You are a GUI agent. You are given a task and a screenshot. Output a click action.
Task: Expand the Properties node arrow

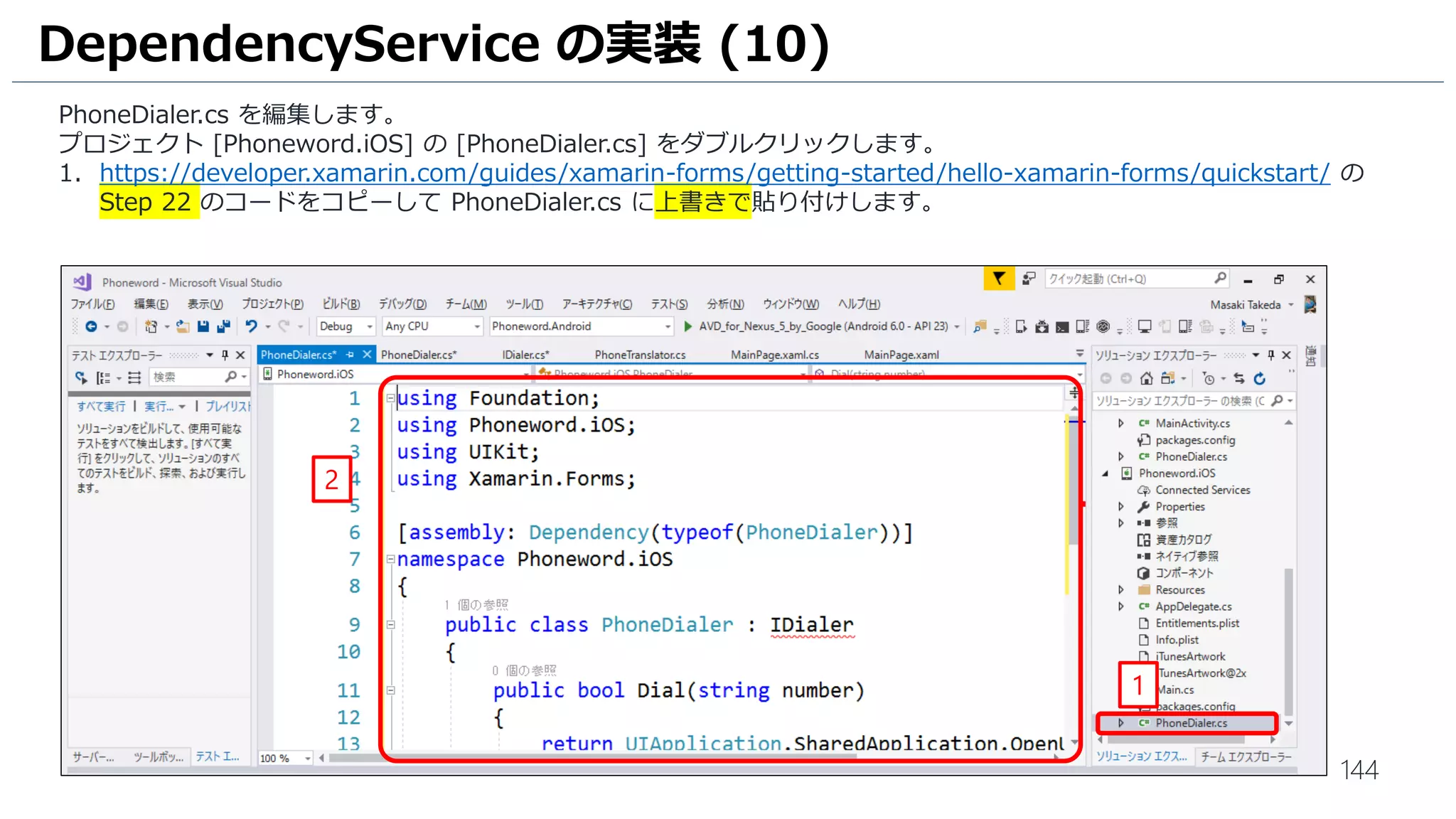tap(1121, 507)
